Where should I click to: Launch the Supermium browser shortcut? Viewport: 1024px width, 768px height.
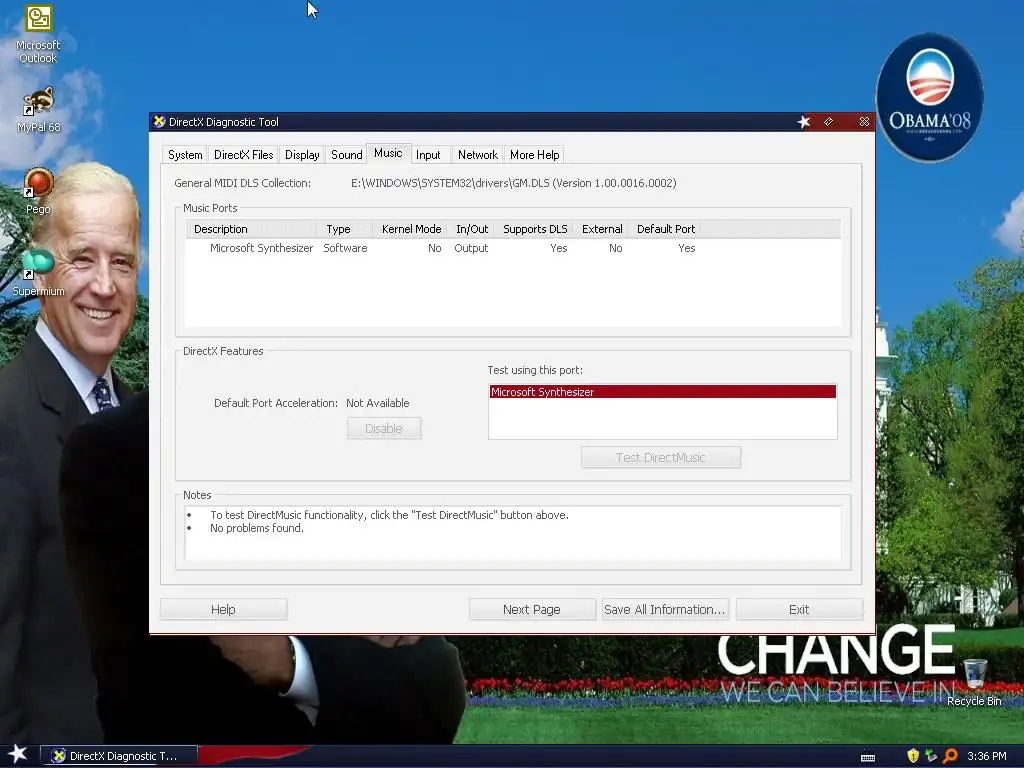[38, 273]
